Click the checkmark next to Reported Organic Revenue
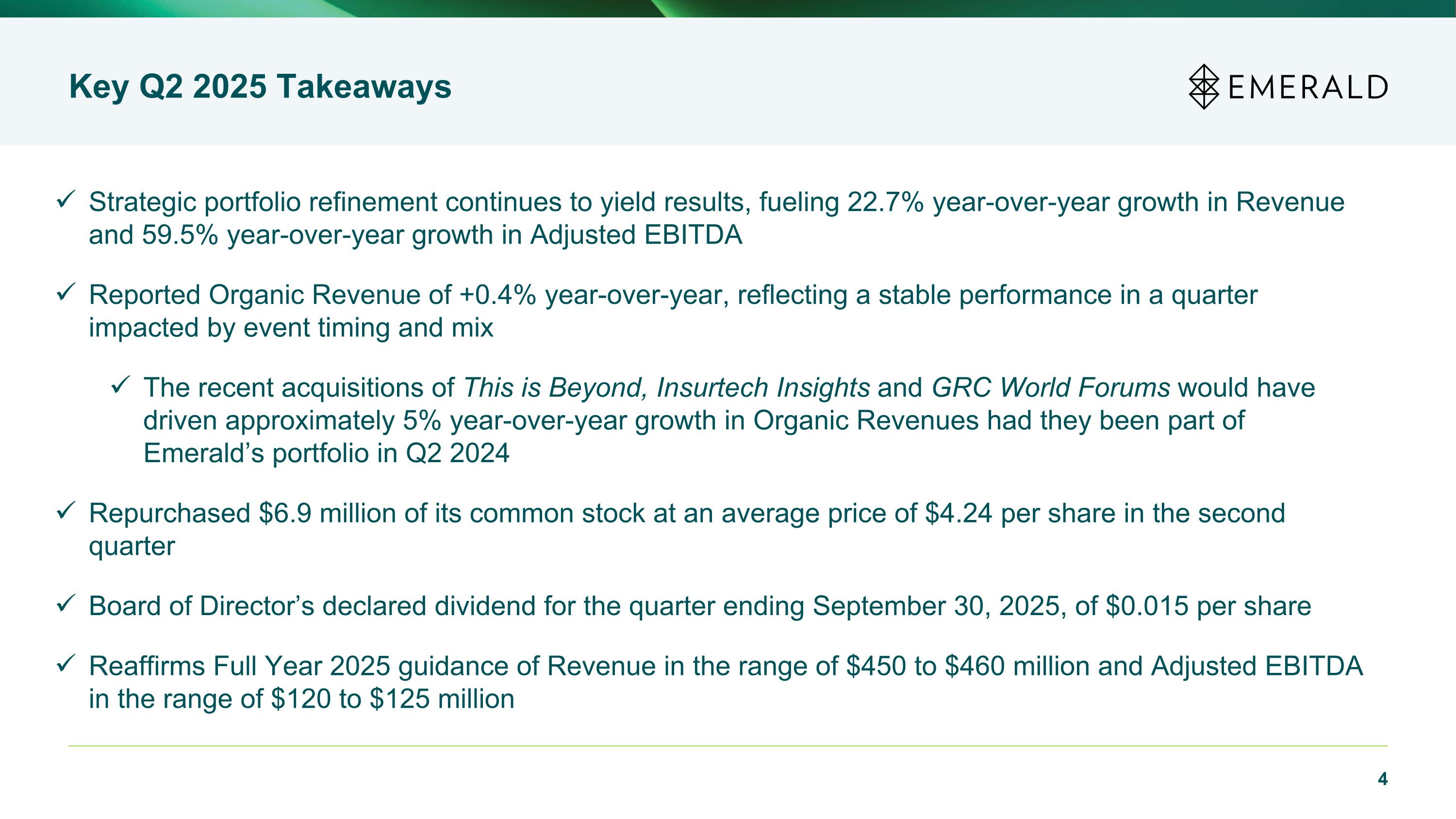 (63, 293)
